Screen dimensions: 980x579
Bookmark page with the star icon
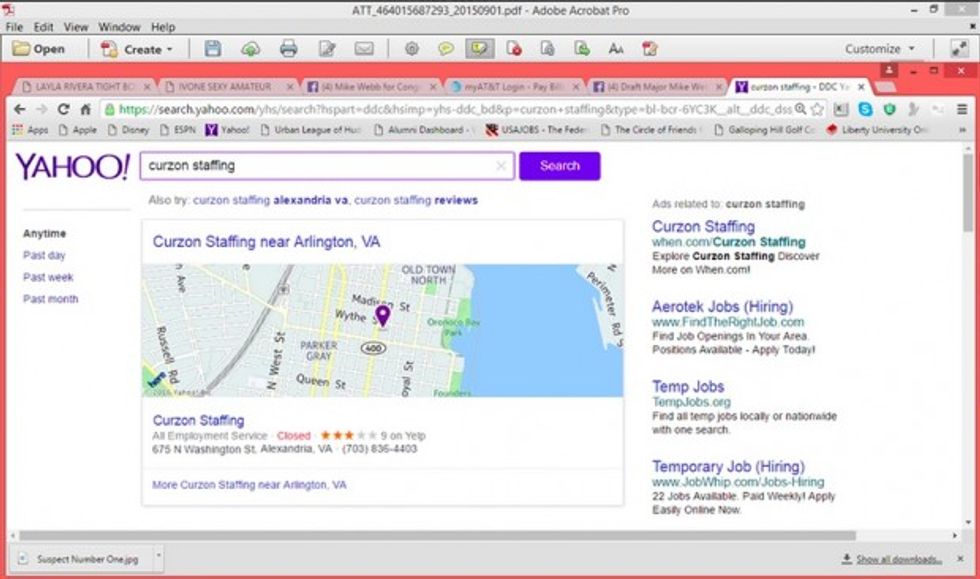[817, 109]
